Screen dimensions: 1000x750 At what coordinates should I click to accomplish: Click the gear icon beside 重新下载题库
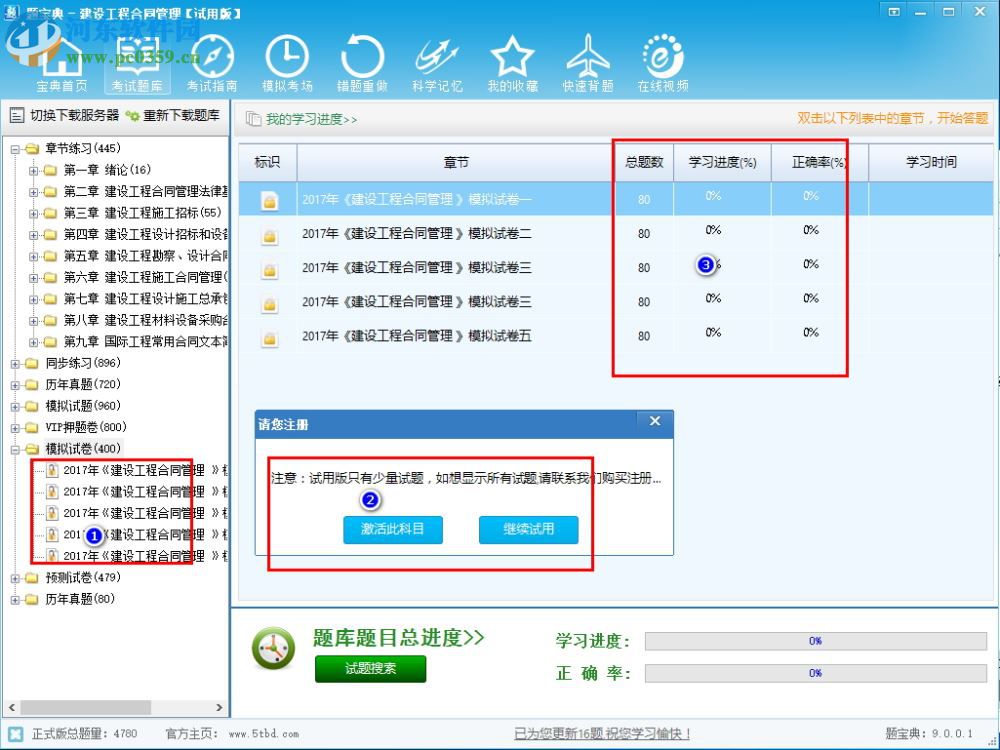point(131,115)
